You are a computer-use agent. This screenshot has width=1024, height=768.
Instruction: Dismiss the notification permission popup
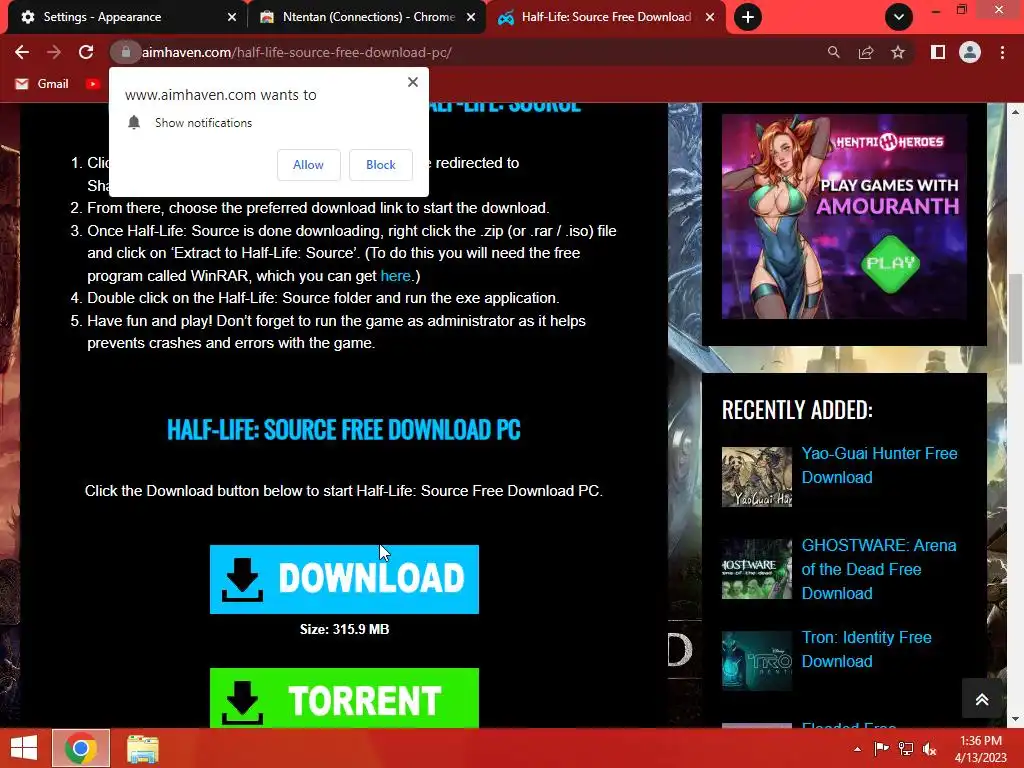[x=413, y=82]
